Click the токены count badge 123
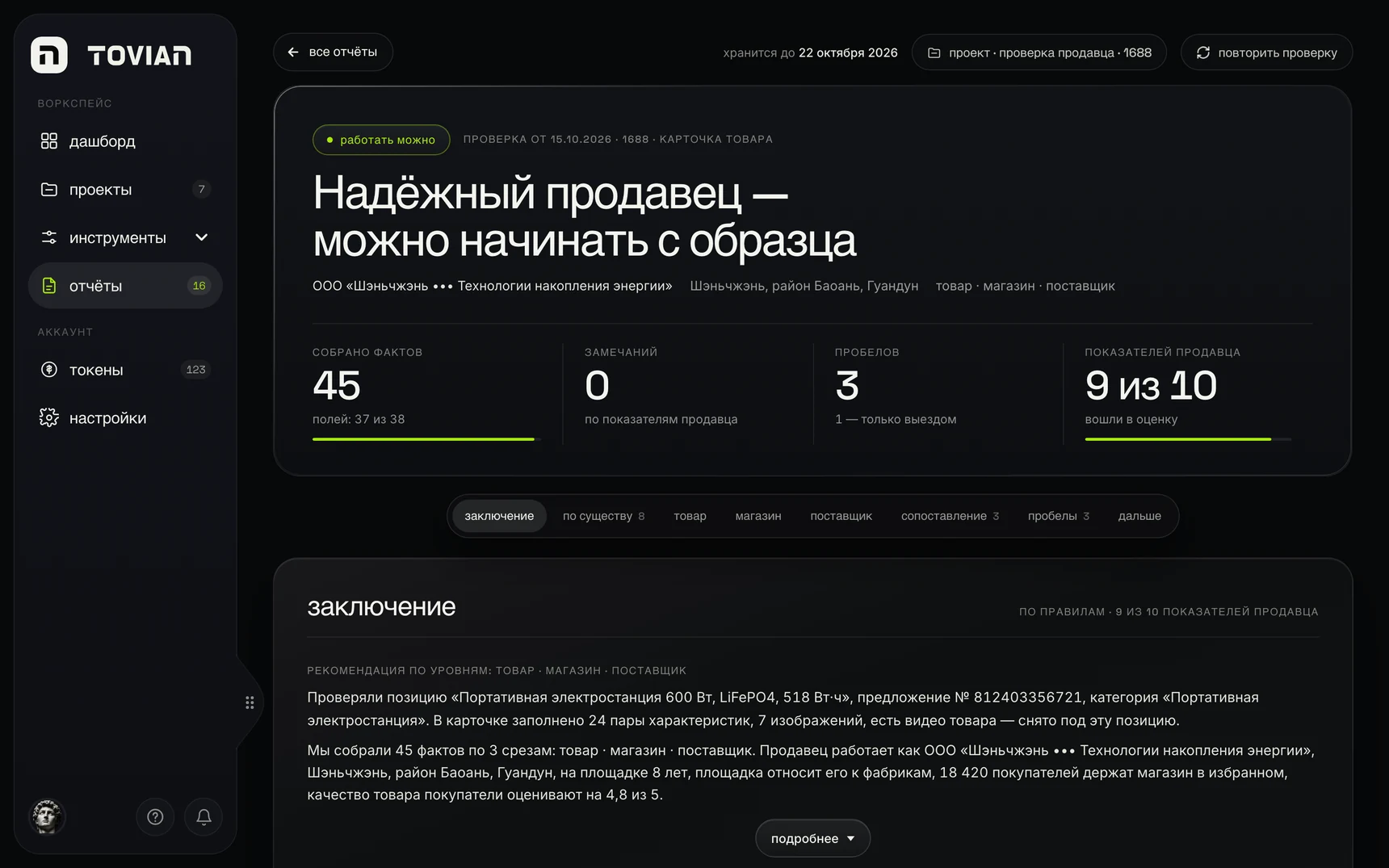This screenshot has width=1389, height=868. click(195, 370)
